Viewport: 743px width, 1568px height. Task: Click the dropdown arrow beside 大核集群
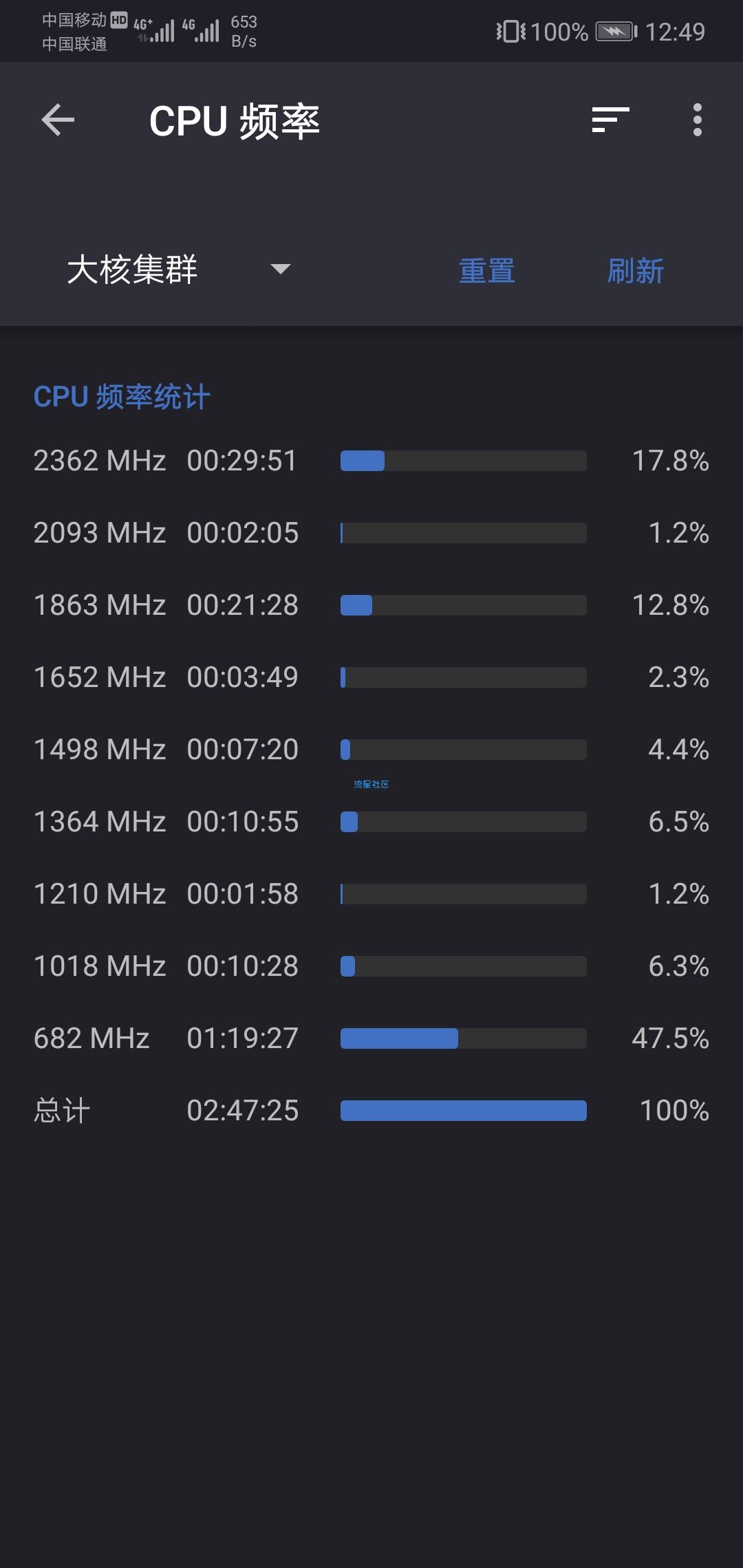pos(281,269)
